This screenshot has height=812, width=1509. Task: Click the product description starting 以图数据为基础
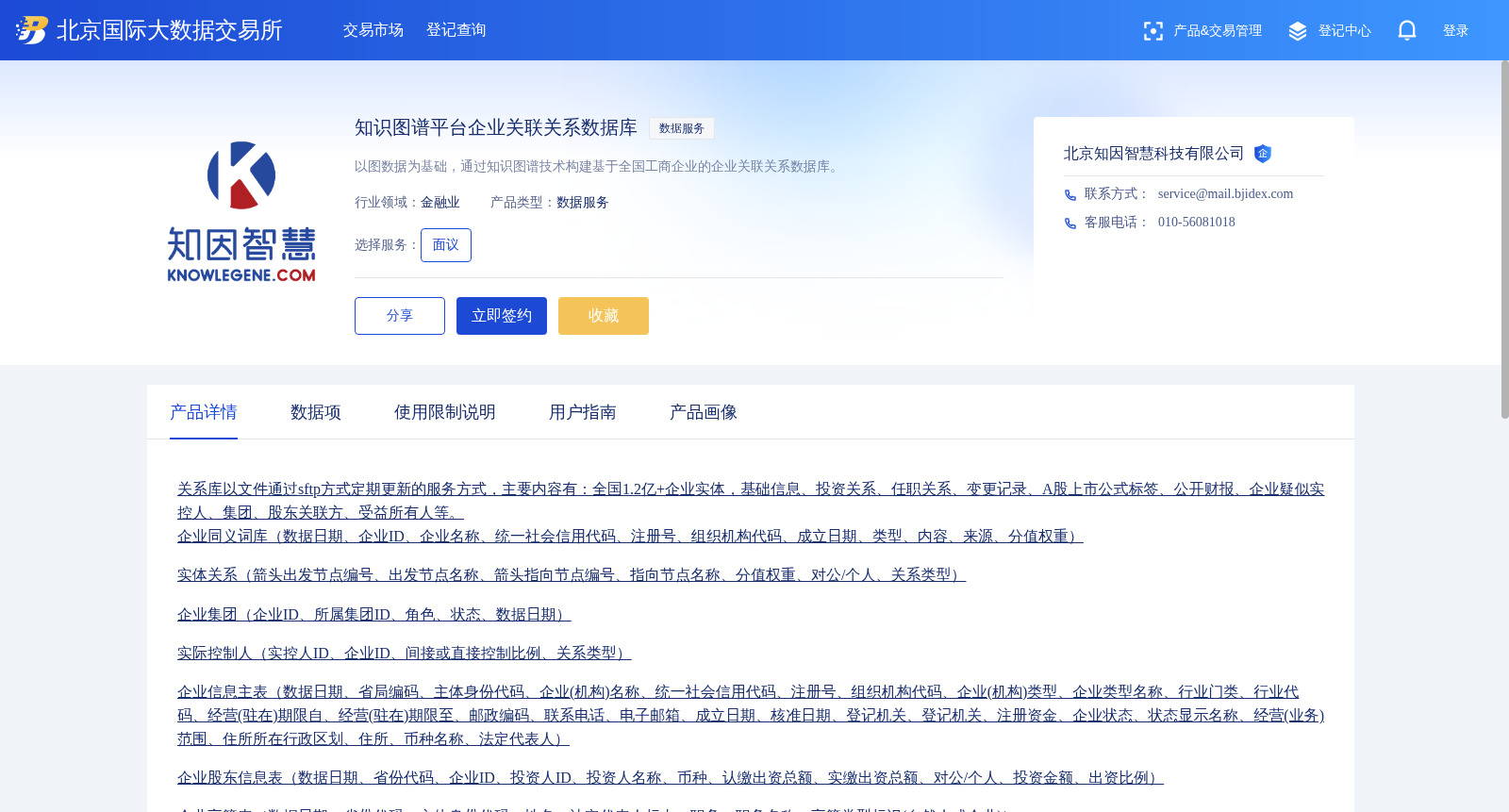(x=599, y=167)
